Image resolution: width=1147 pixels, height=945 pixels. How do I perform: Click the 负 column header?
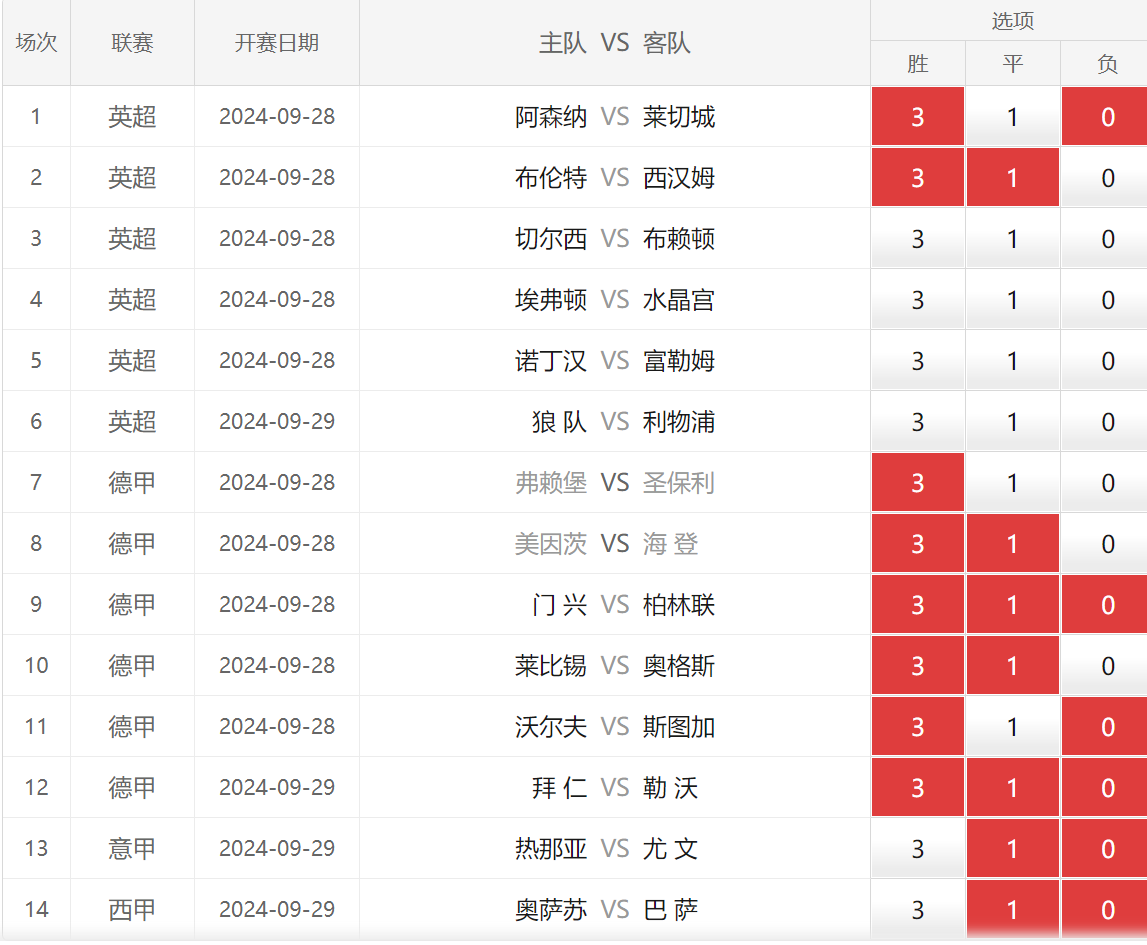pos(1106,64)
